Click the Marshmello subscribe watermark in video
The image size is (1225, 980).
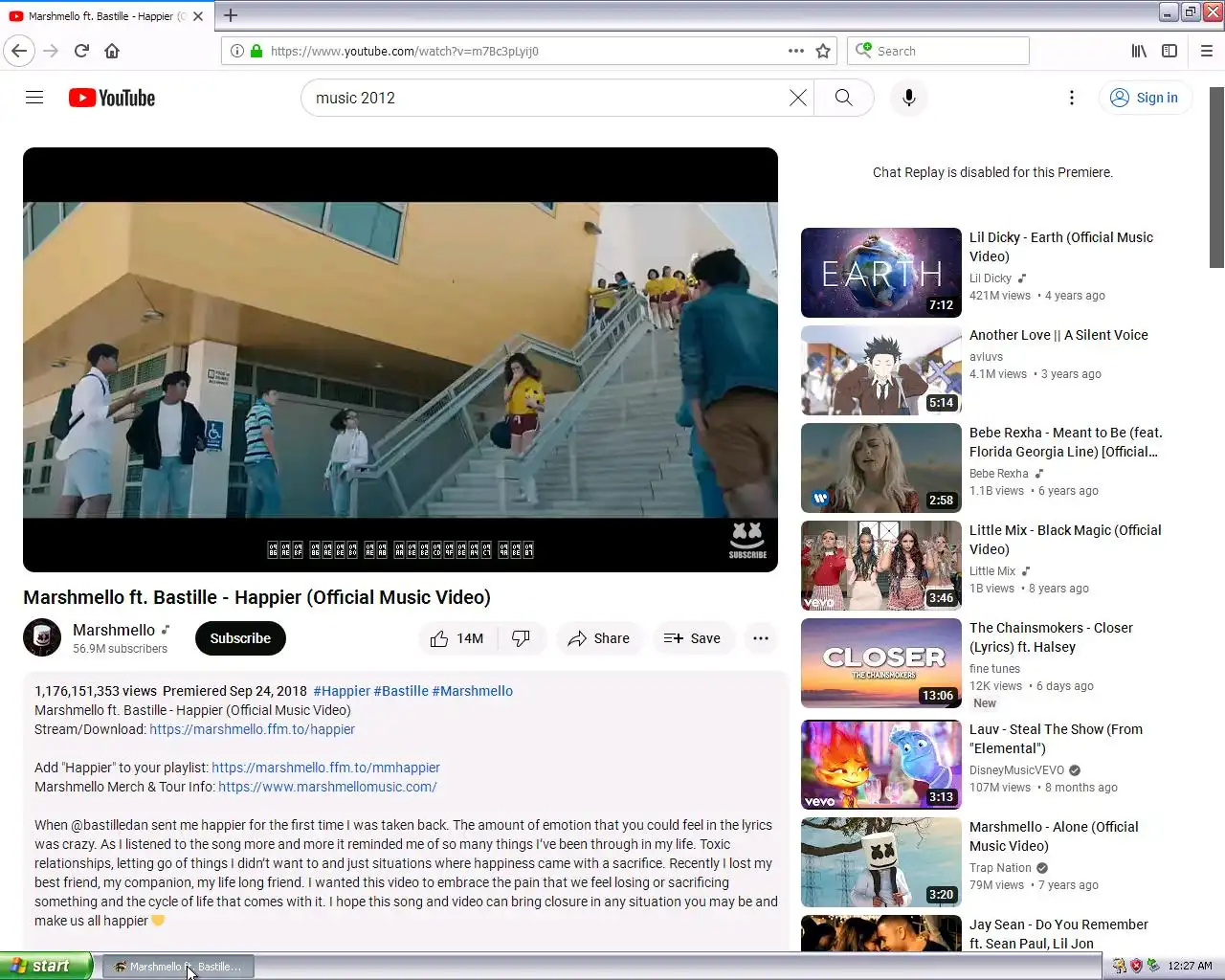747,541
